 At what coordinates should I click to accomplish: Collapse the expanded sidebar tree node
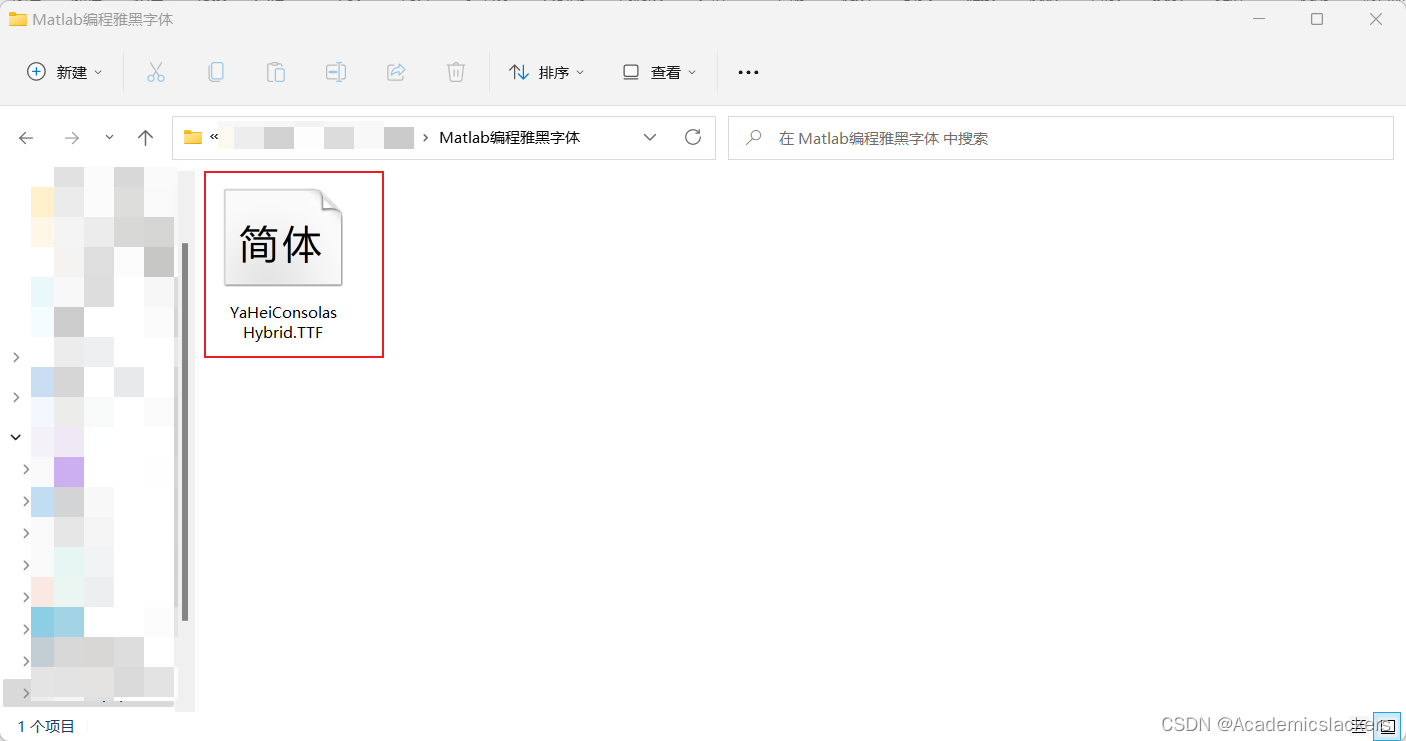[15, 437]
